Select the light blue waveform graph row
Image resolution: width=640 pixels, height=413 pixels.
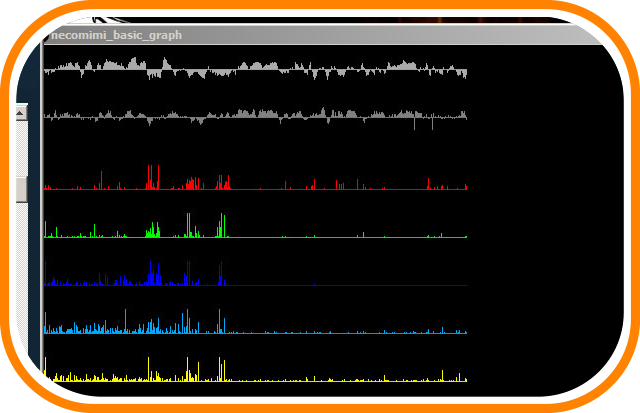256,321
